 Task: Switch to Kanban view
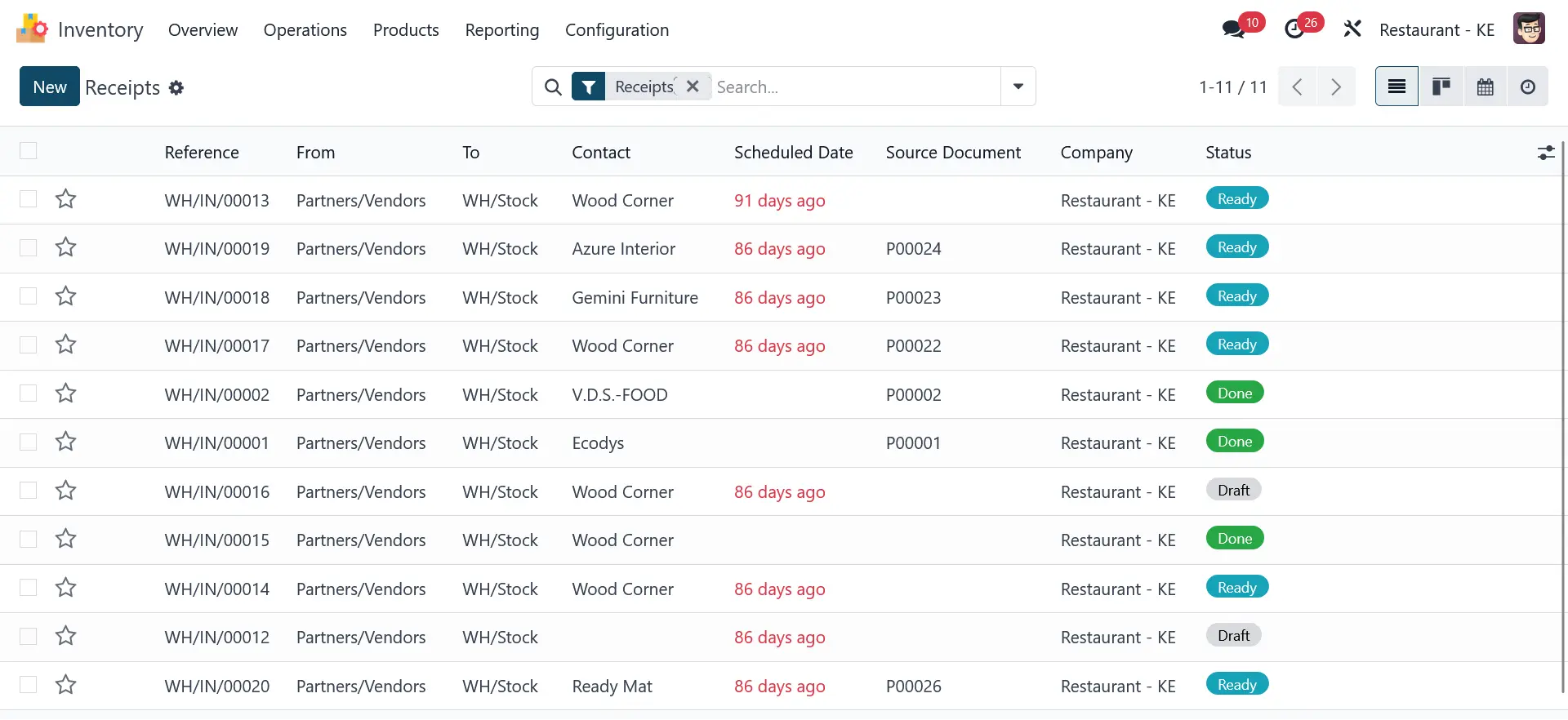click(x=1441, y=87)
